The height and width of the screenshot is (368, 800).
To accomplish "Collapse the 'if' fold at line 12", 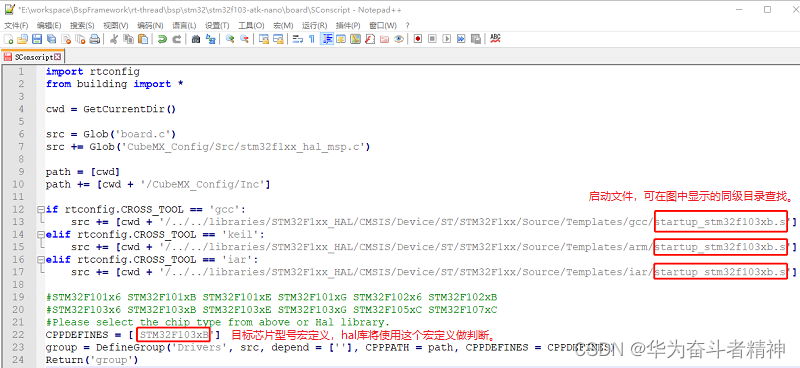I will coord(40,209).
